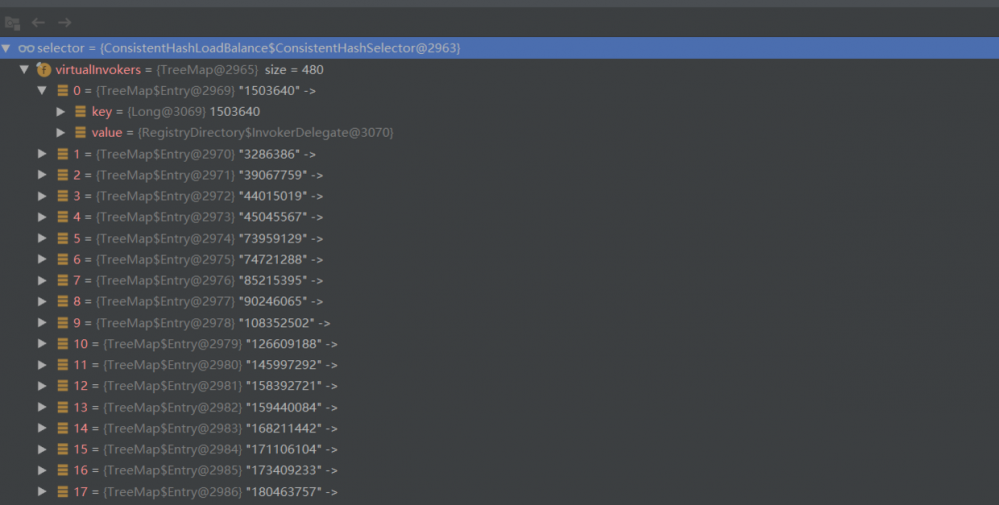Screen dimensions: 999x505
Task: Collapse entry 0 of the TreeMap
Action: click(x=42, y=90)
